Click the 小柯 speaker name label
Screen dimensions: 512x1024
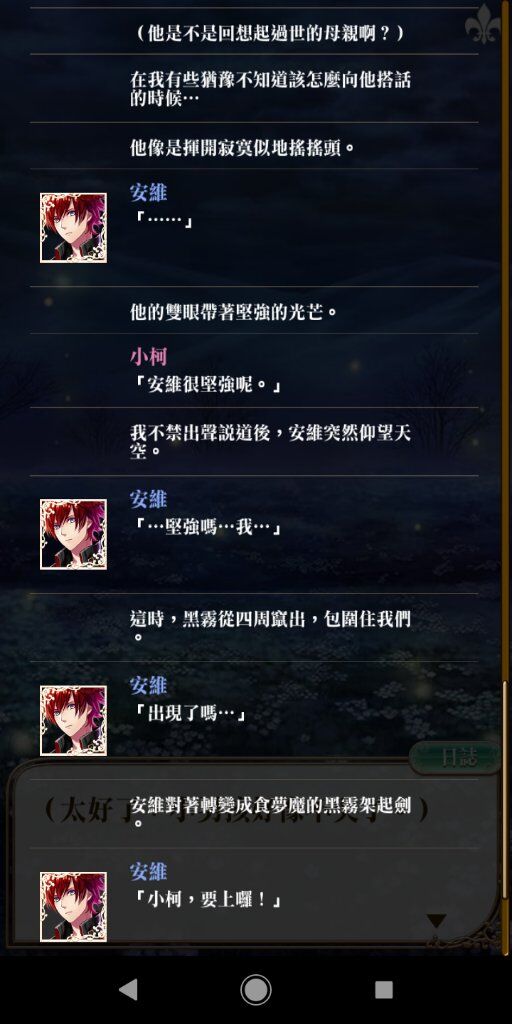pos(148,356)
